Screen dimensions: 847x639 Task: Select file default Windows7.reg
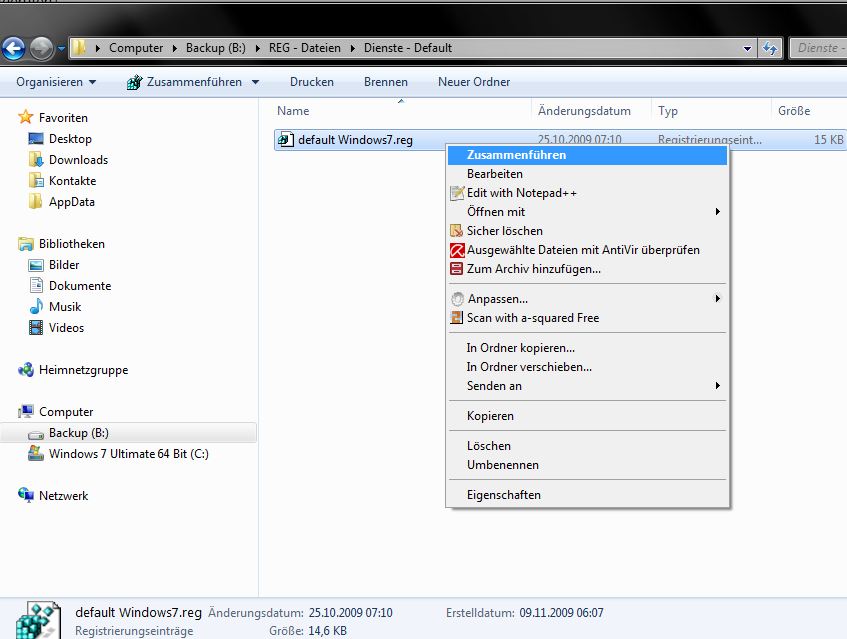[x=355, y=140]
